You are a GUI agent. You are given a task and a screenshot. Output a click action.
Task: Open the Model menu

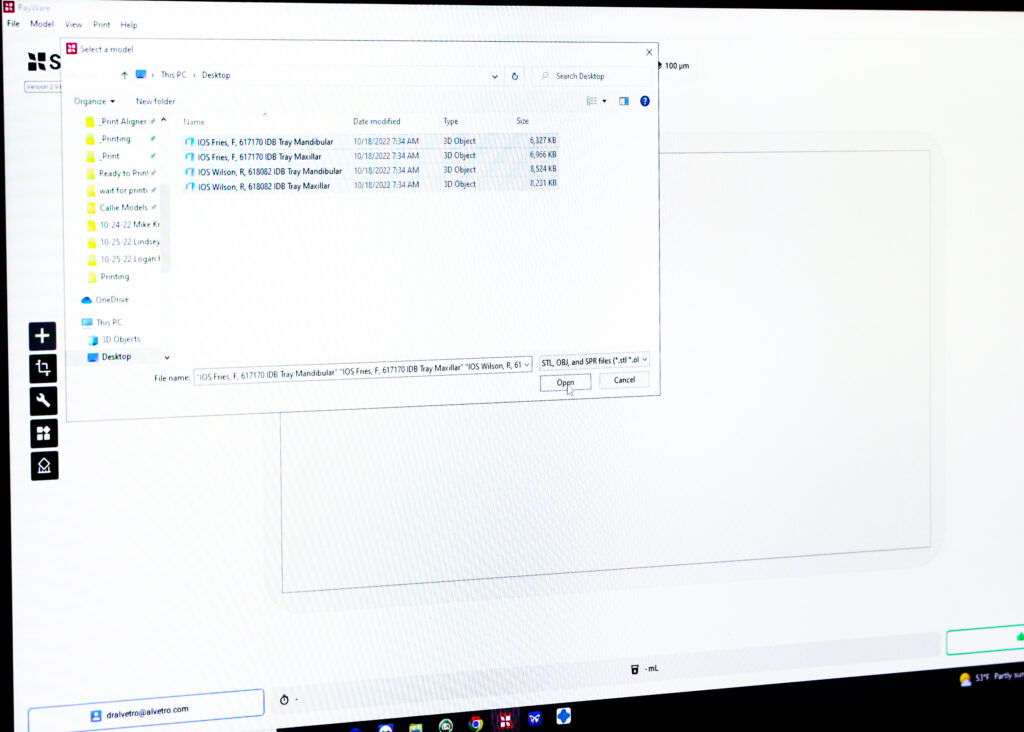42,24
